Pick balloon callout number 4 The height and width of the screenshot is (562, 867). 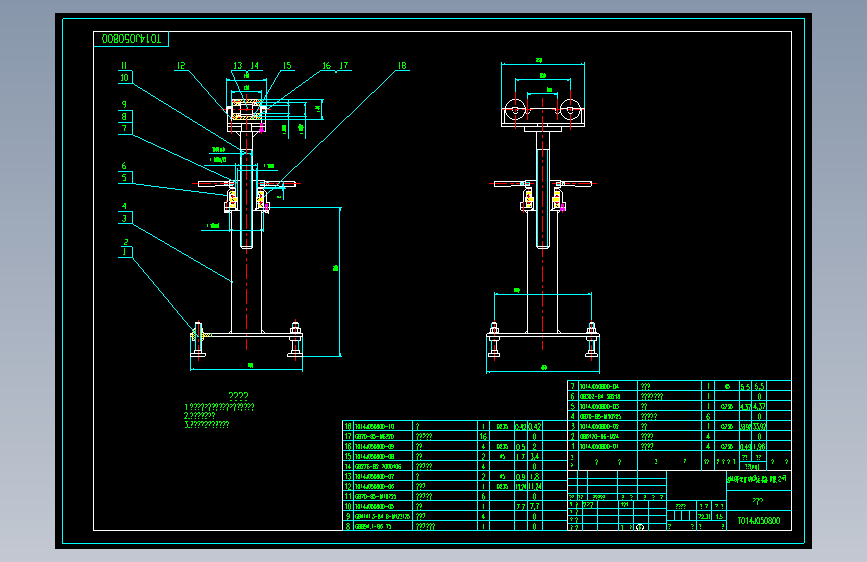click(124, 206)
